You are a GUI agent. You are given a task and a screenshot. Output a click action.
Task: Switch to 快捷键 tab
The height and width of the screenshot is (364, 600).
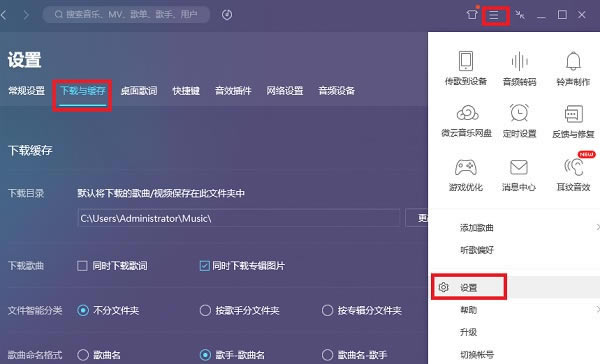tap(186, 91)
